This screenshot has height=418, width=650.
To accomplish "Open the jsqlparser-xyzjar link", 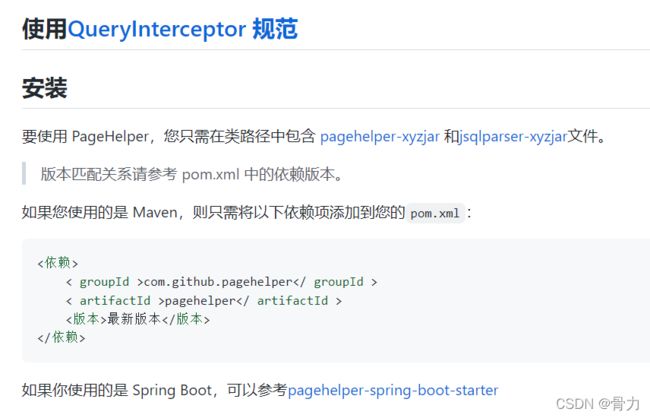I will [513, 136].
